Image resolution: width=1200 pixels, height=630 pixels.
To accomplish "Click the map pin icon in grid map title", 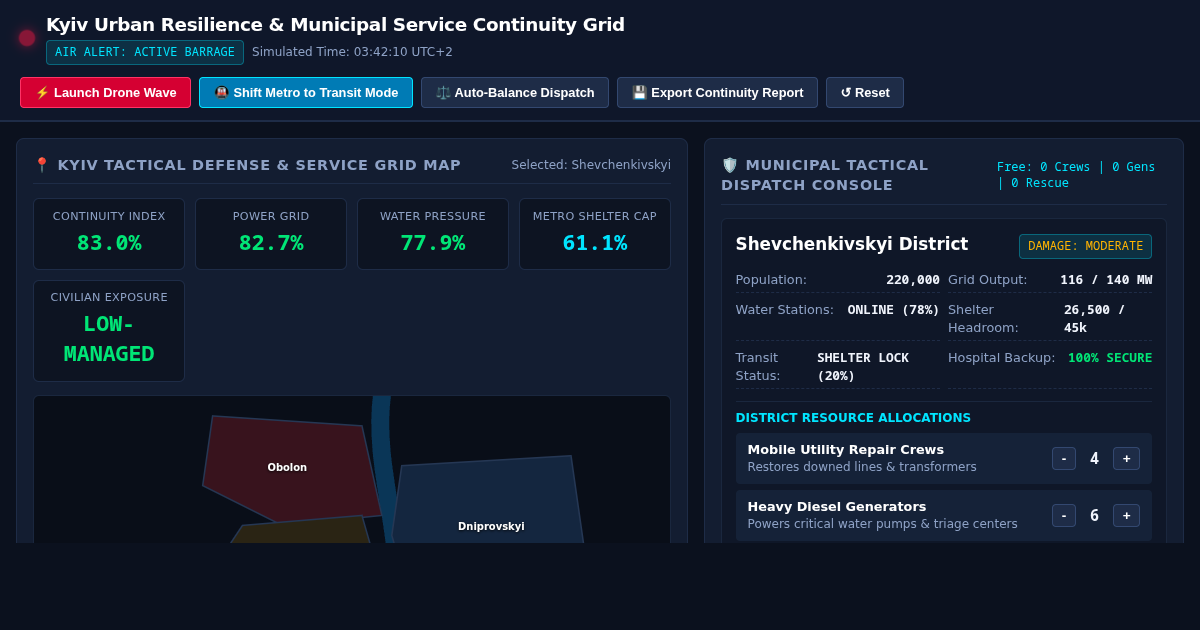I will pyautogui.click(x=41, y=165).
